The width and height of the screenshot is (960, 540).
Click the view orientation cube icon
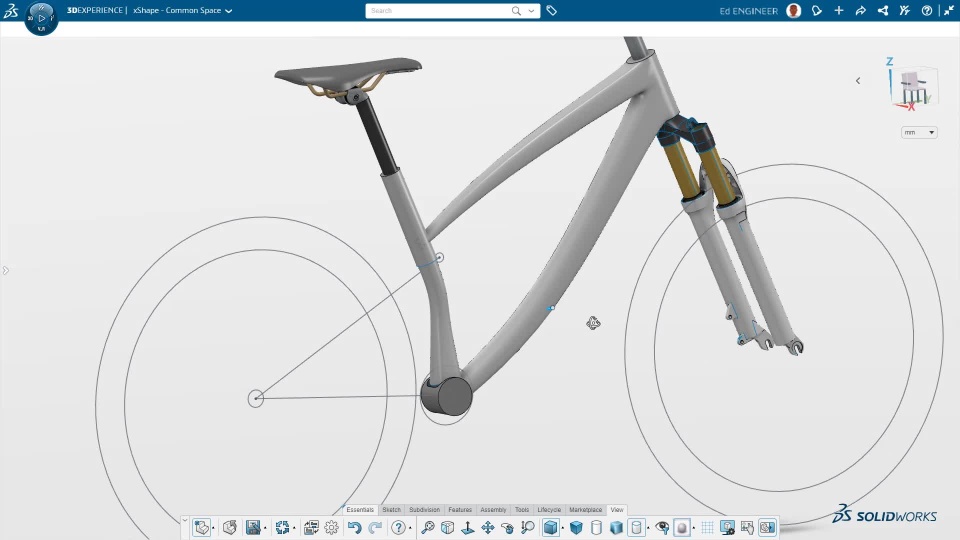click(x=448, y=527)
